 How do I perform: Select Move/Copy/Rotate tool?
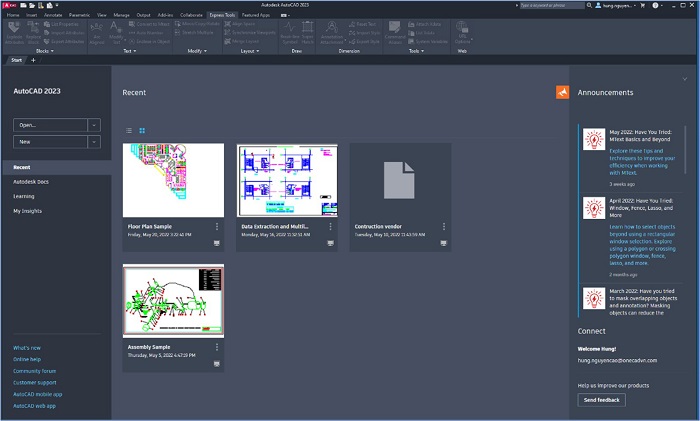pos(197,24)
